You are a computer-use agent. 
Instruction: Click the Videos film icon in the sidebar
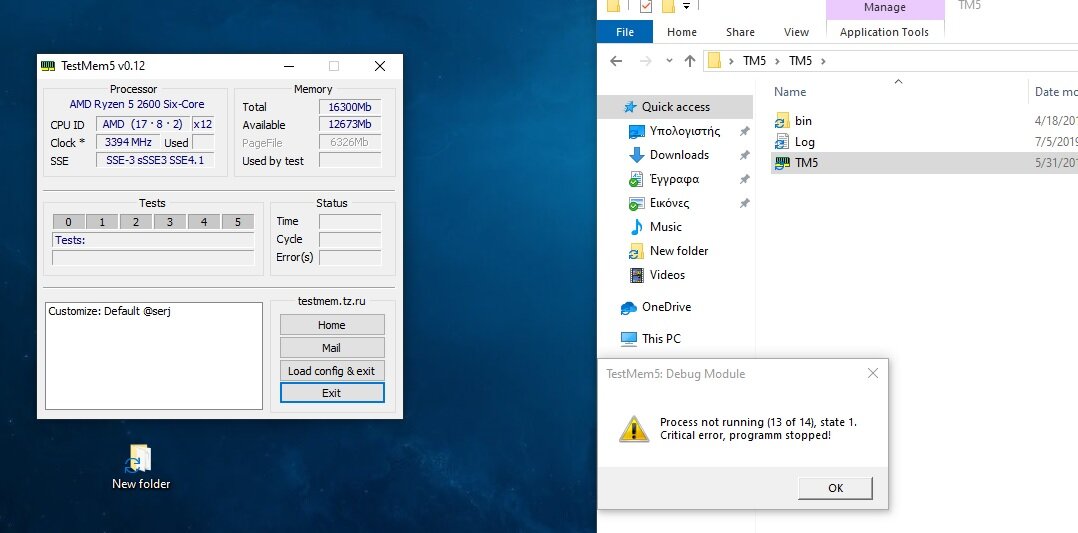(637, 275)
